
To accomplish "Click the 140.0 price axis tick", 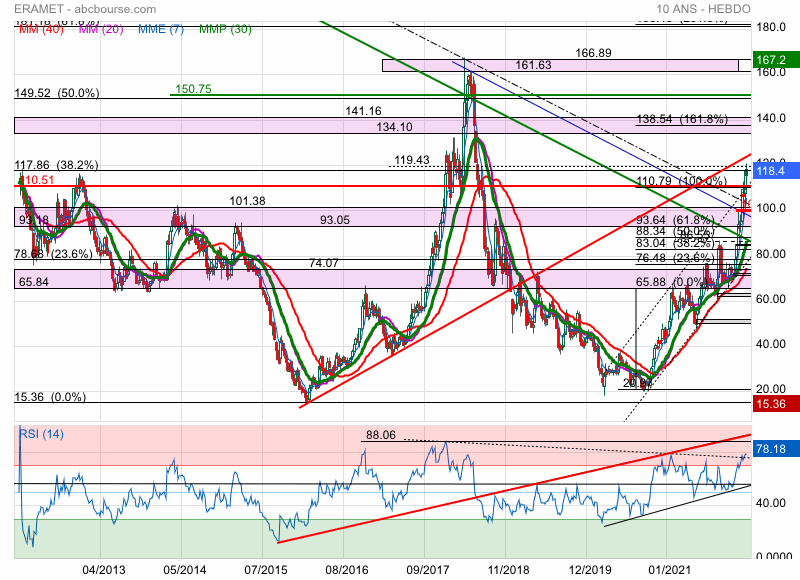I will tap(771, 118).
